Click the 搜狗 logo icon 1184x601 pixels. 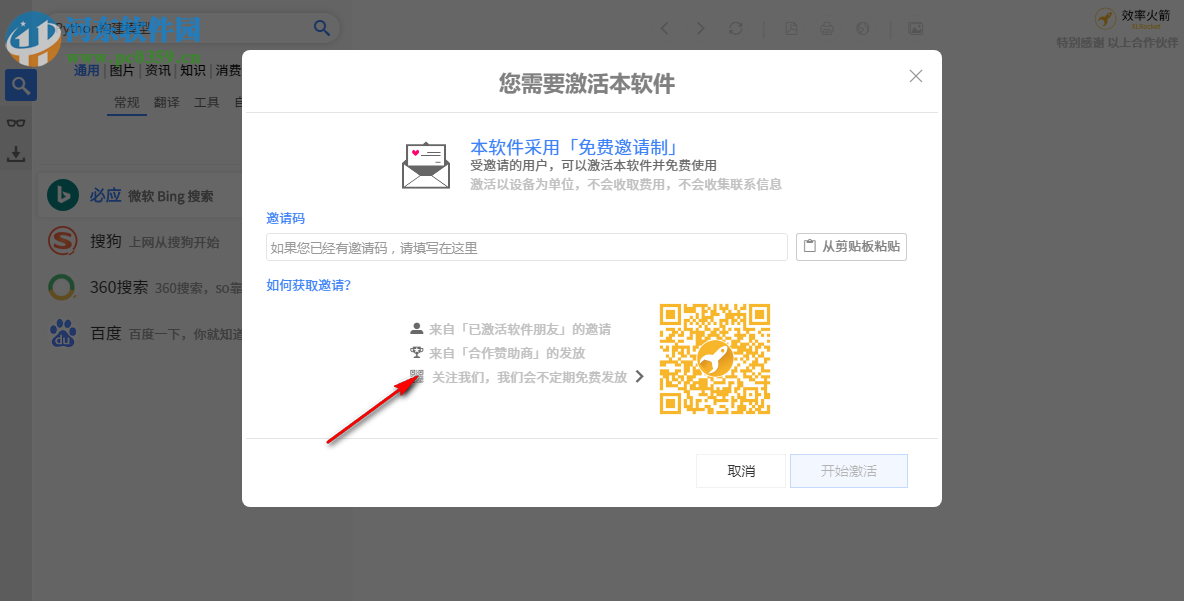point(63,241)
